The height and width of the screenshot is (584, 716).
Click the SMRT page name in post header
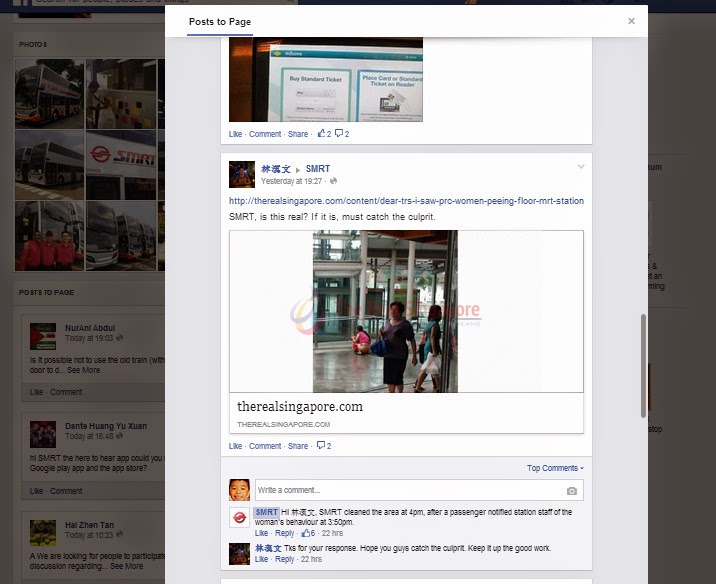tap(318, 169)
